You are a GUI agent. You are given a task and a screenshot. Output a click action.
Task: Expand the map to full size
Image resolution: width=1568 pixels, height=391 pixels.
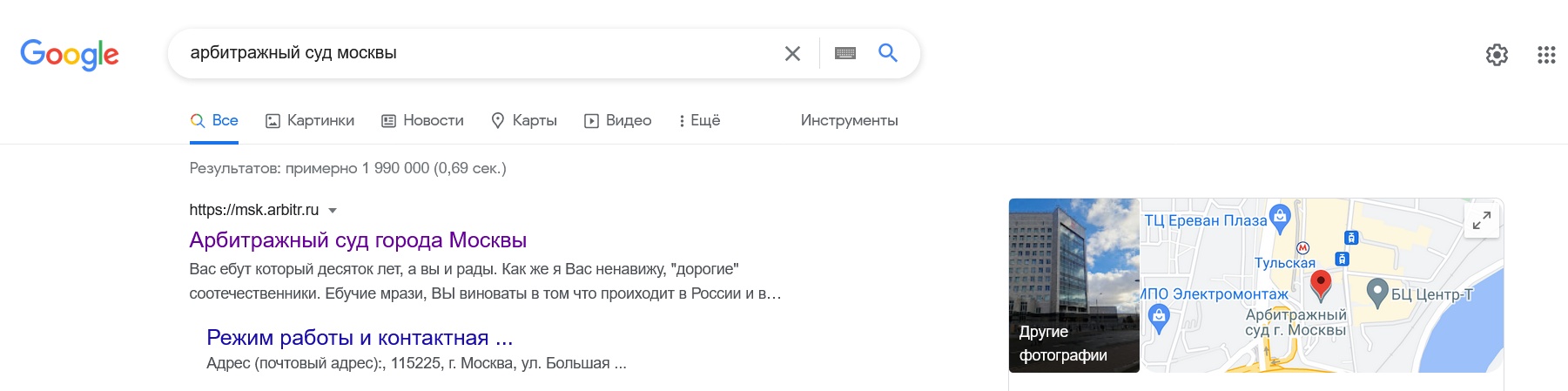click(1482, 220)
